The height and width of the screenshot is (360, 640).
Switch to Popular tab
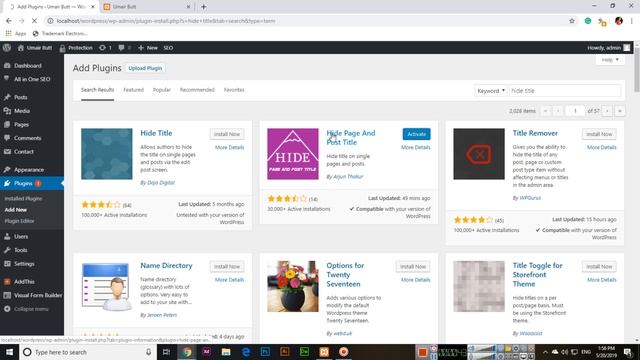click(162, 90)
